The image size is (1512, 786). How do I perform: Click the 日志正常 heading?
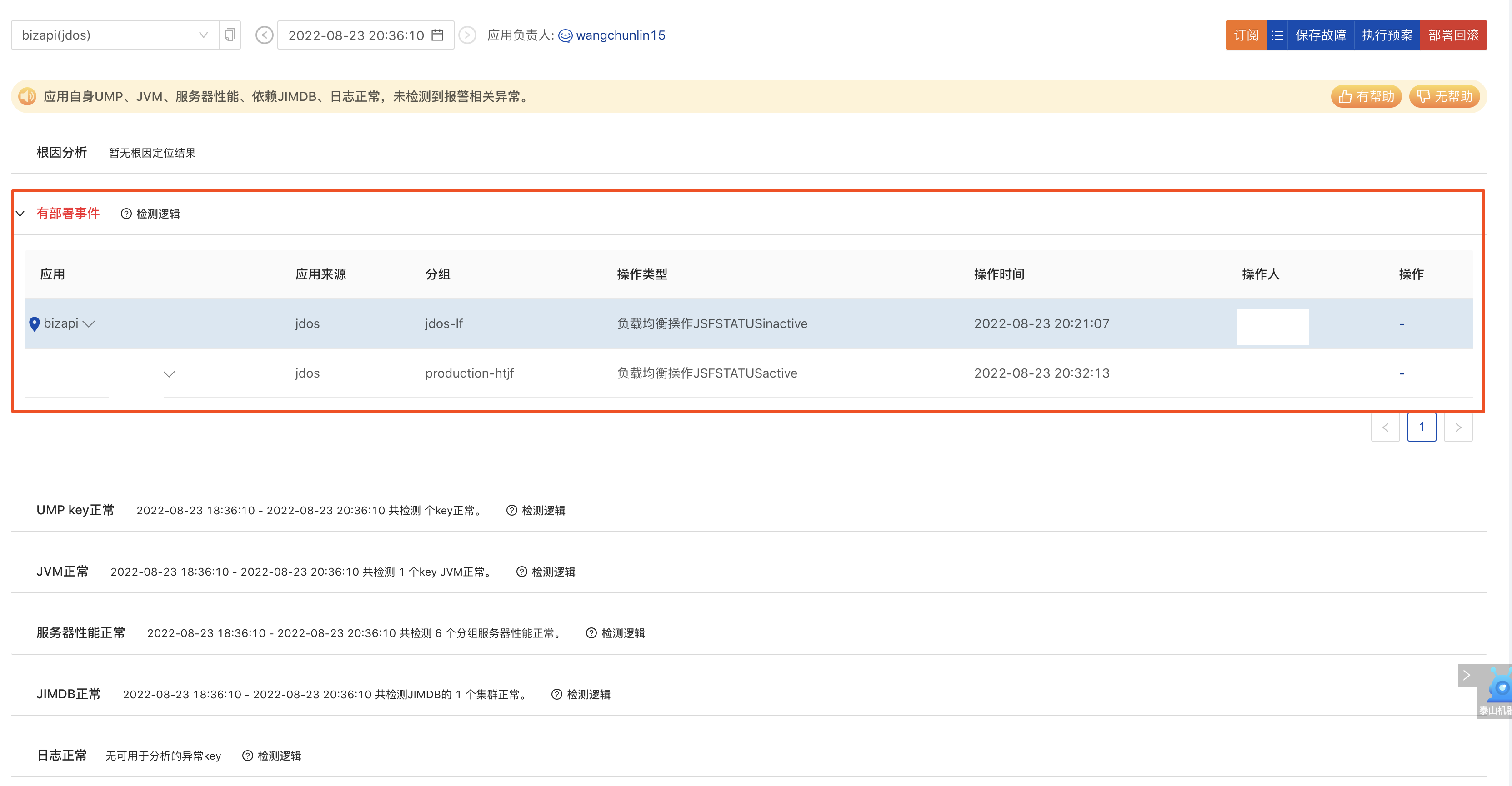pyautogui.click(x=62, y=756)
